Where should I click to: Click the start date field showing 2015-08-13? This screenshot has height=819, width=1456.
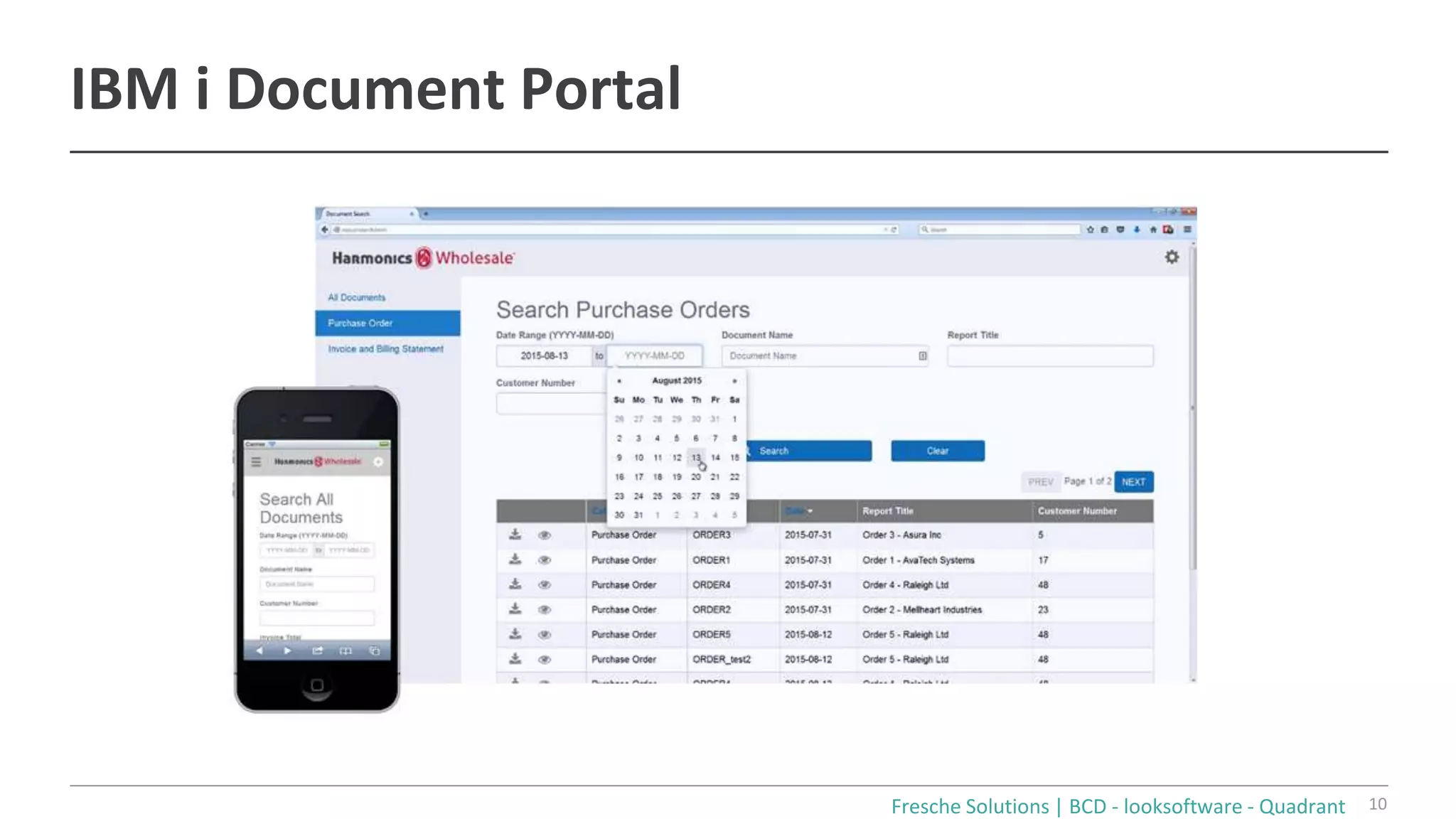click(x=544, y=355)
